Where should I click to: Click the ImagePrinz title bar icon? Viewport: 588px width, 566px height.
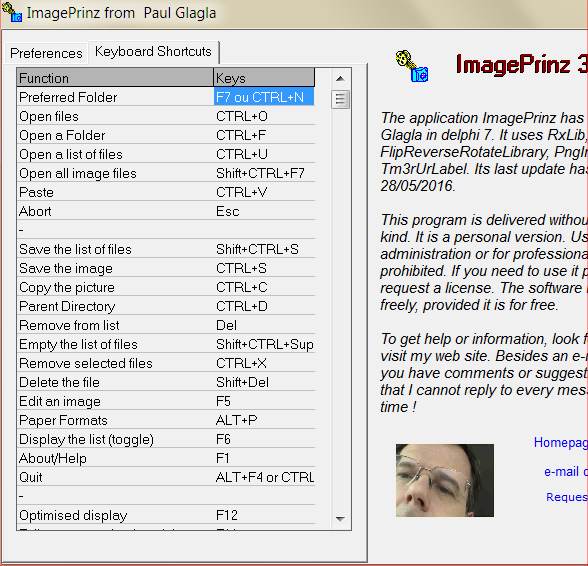pyautogui.click(x=12, y=12)
